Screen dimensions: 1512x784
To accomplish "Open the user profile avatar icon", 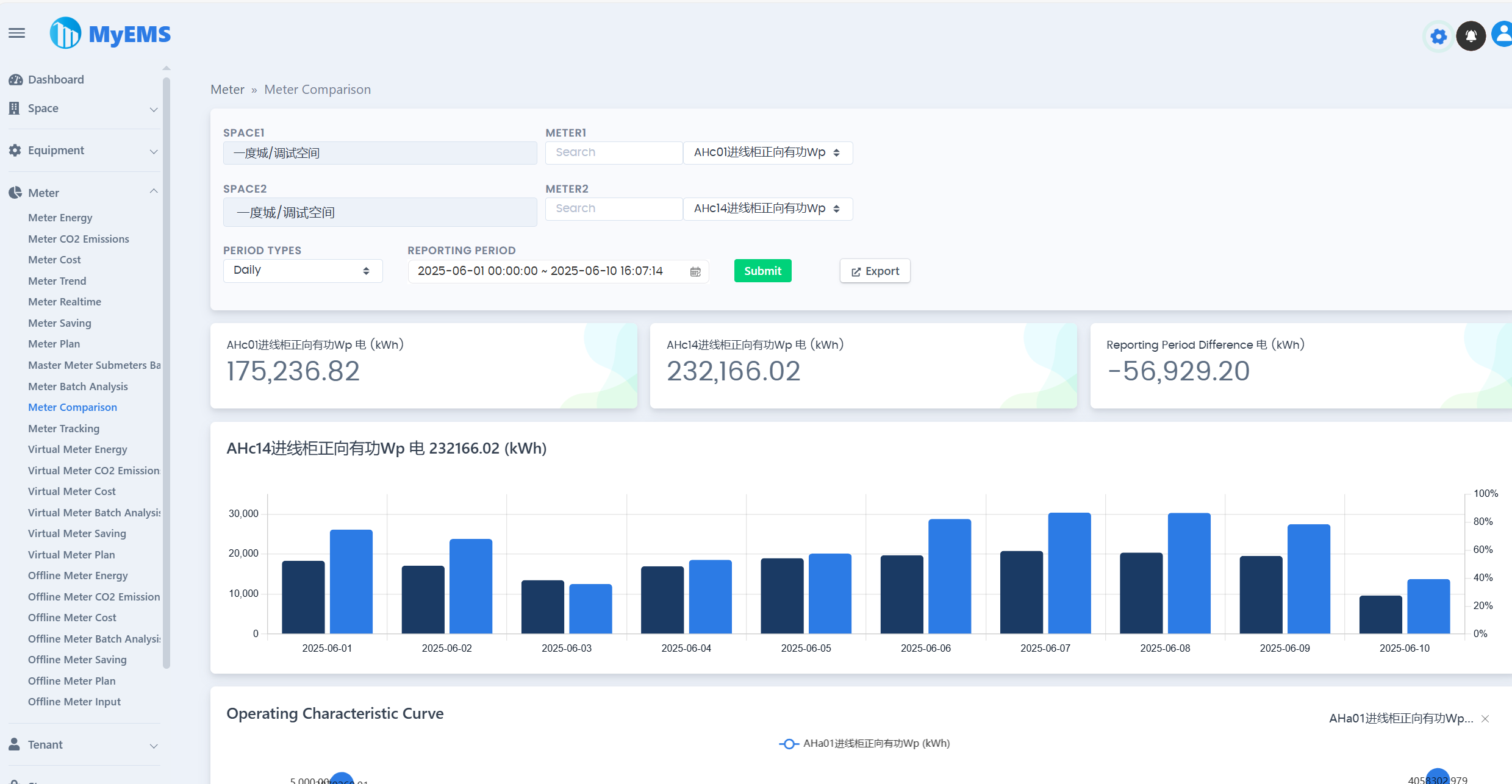I will (x=1502, y=34).
